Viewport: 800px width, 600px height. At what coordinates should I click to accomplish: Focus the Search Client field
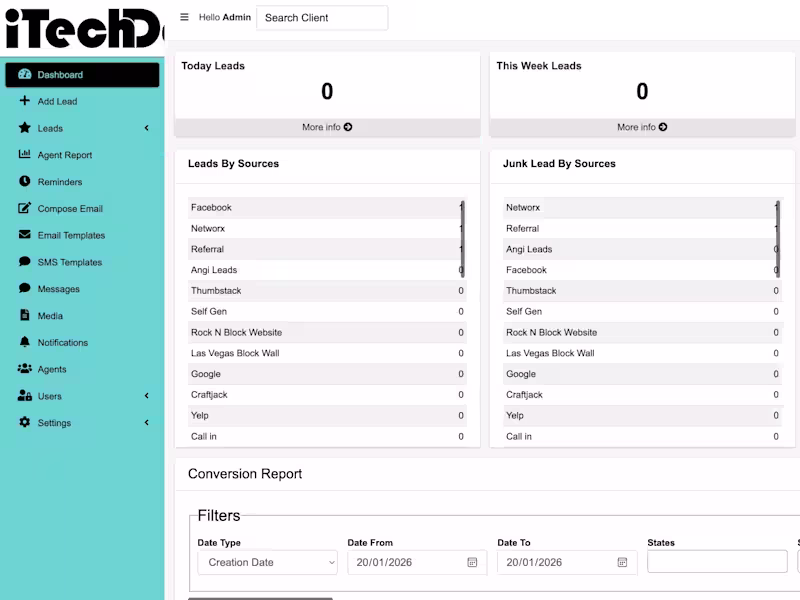point(322,18)
